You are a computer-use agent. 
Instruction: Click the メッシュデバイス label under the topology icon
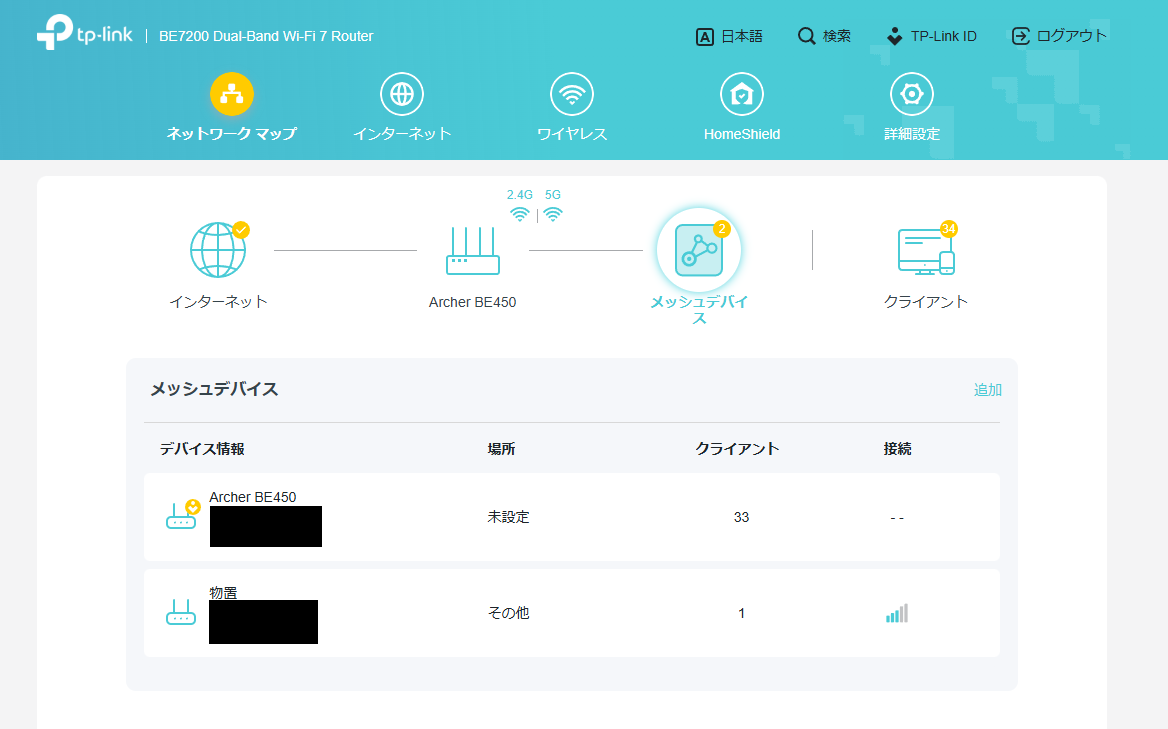pos(699,310)
